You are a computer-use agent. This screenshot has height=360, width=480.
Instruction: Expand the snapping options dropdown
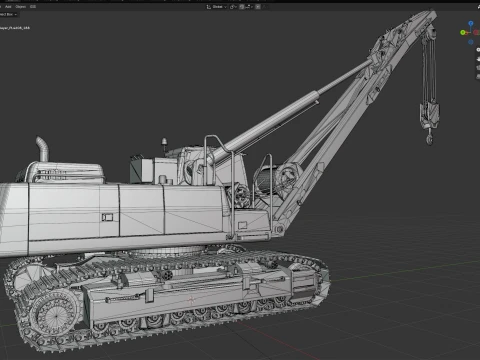pos(249,7)
